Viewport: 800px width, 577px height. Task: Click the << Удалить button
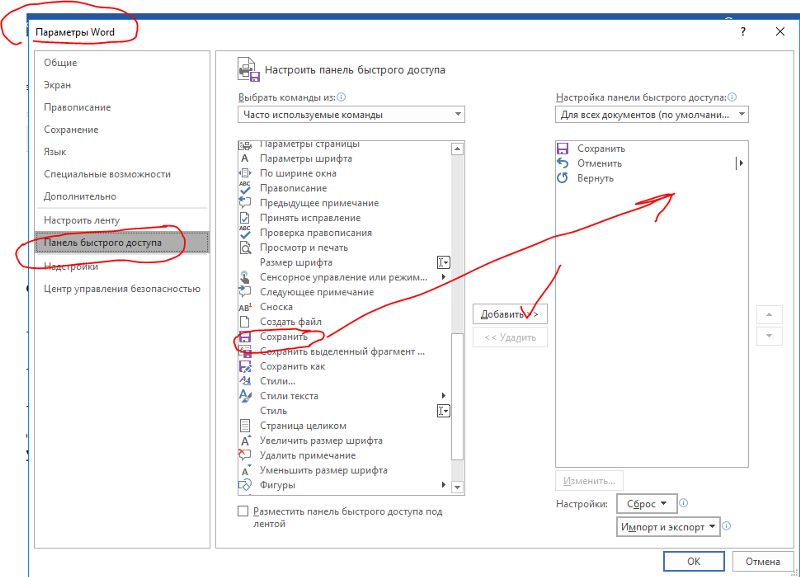click(510, 337)
